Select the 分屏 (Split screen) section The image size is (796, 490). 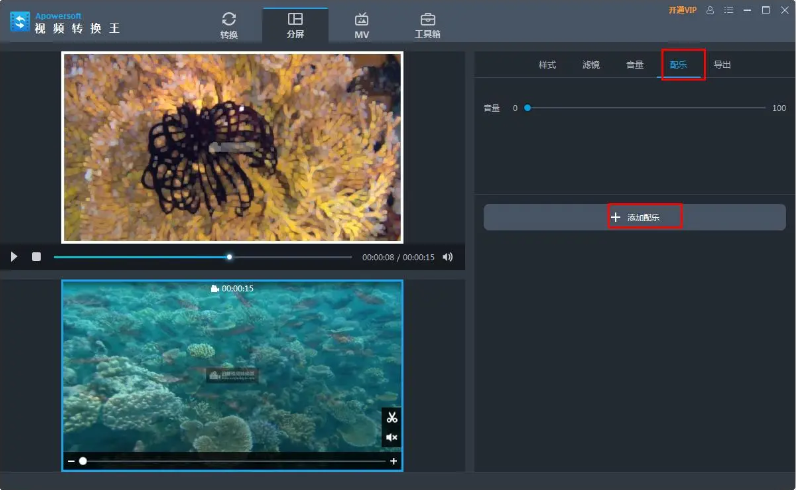click(x=295, y=25)
